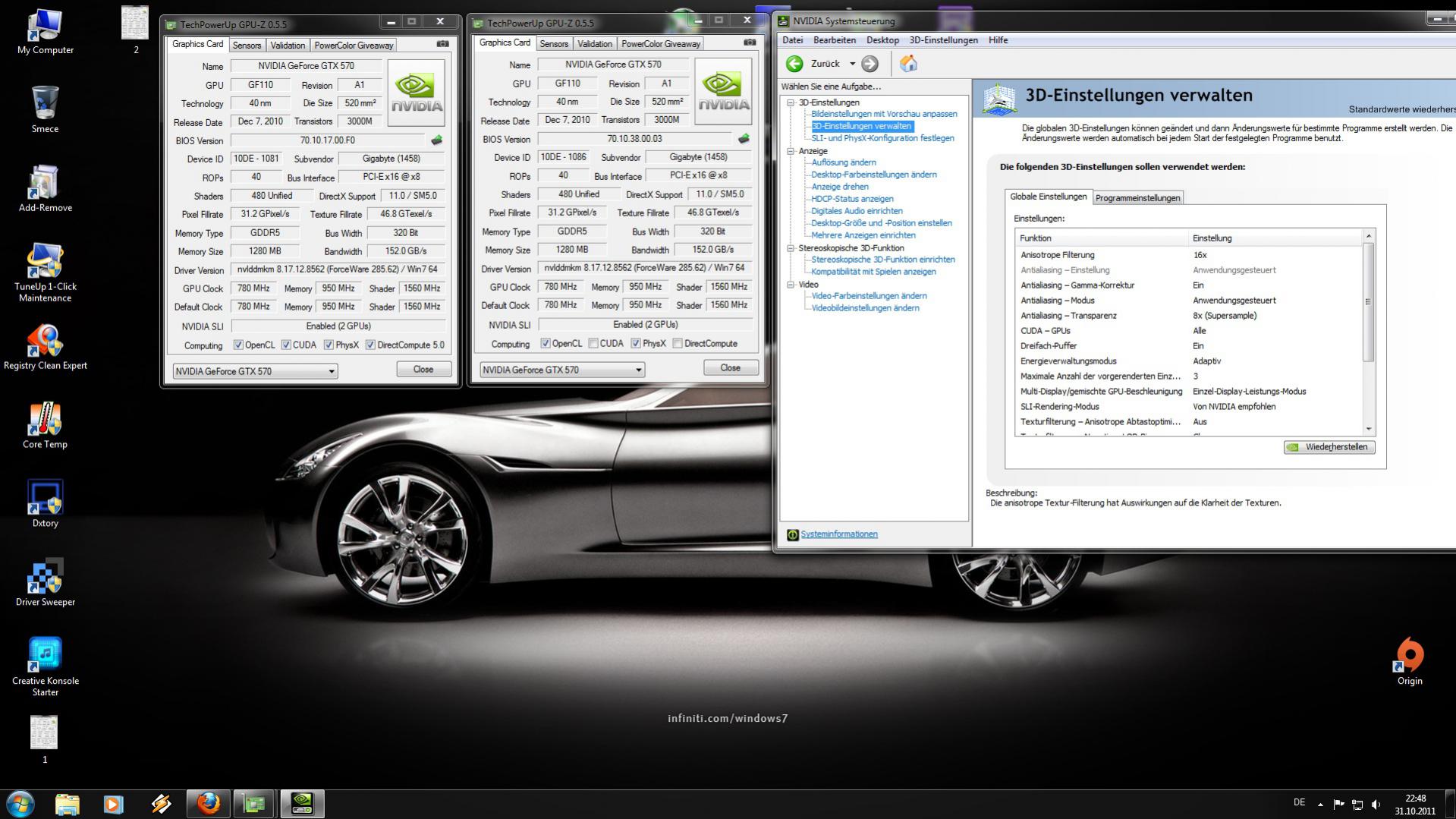The height and width of the screenshot is (819, 1456).
Task: Click the NVIDIA logo in left GPU-Z window
Action: point(416,93)
